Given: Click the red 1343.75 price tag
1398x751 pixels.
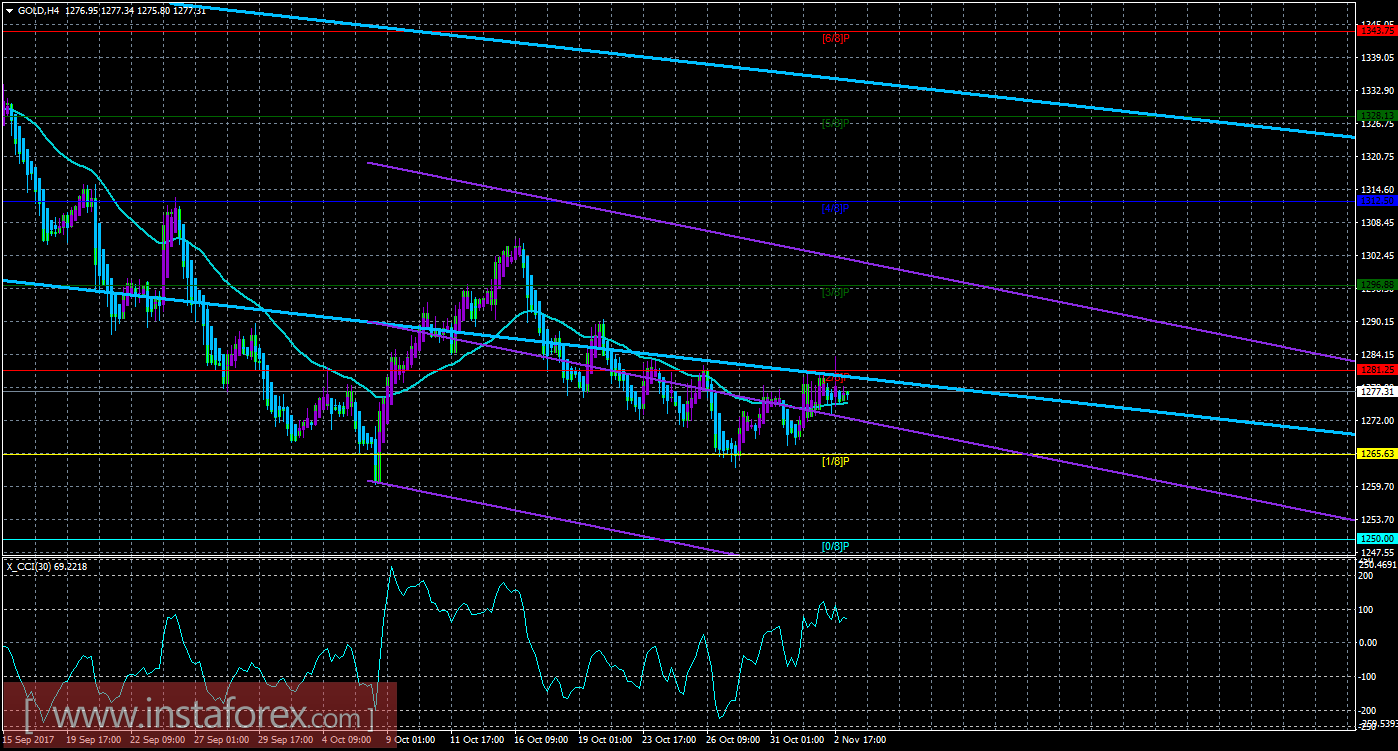Looking at the screenshot, I should point(1376,31).
